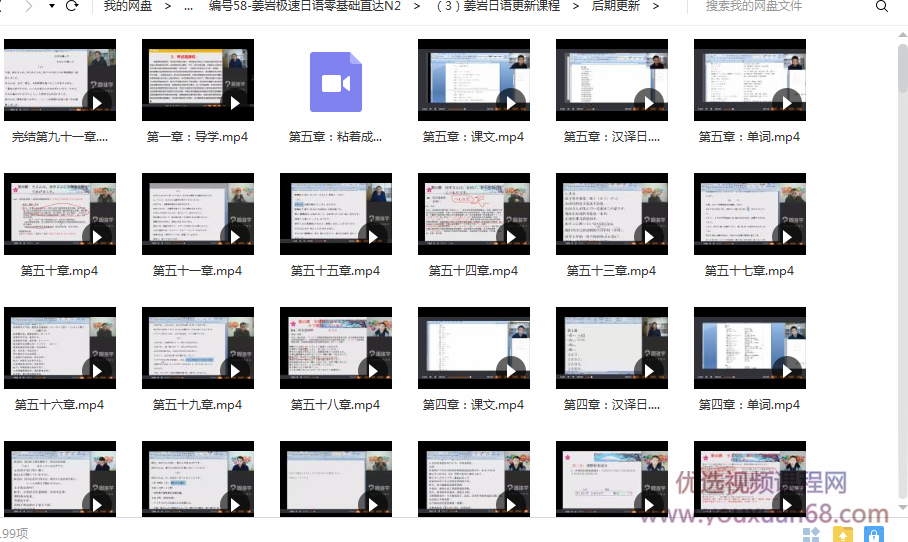Viewport: 908px width, 542px height.
Task: Open the navigation history dropdown arrow
Action: [x=52, y=6]
